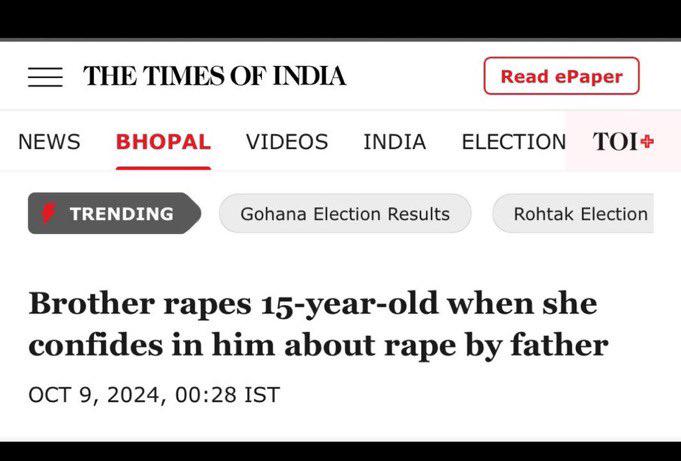This screenshot has width=681, height=461.
Task: Click the 00:28 IST timestamp
Action: 226,395
